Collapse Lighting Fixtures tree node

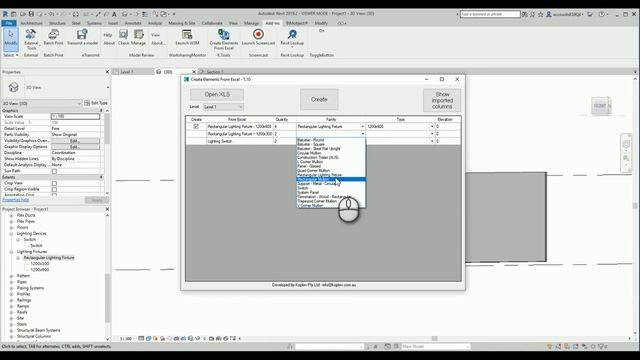(11, 252)
